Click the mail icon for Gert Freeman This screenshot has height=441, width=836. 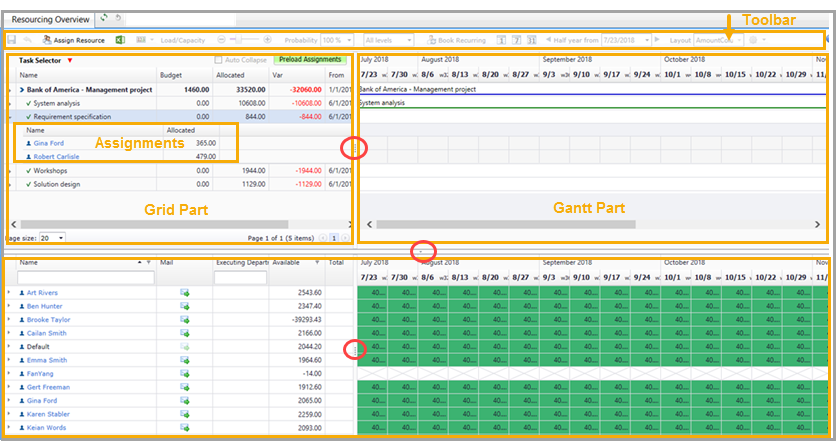tap(184, 386)
